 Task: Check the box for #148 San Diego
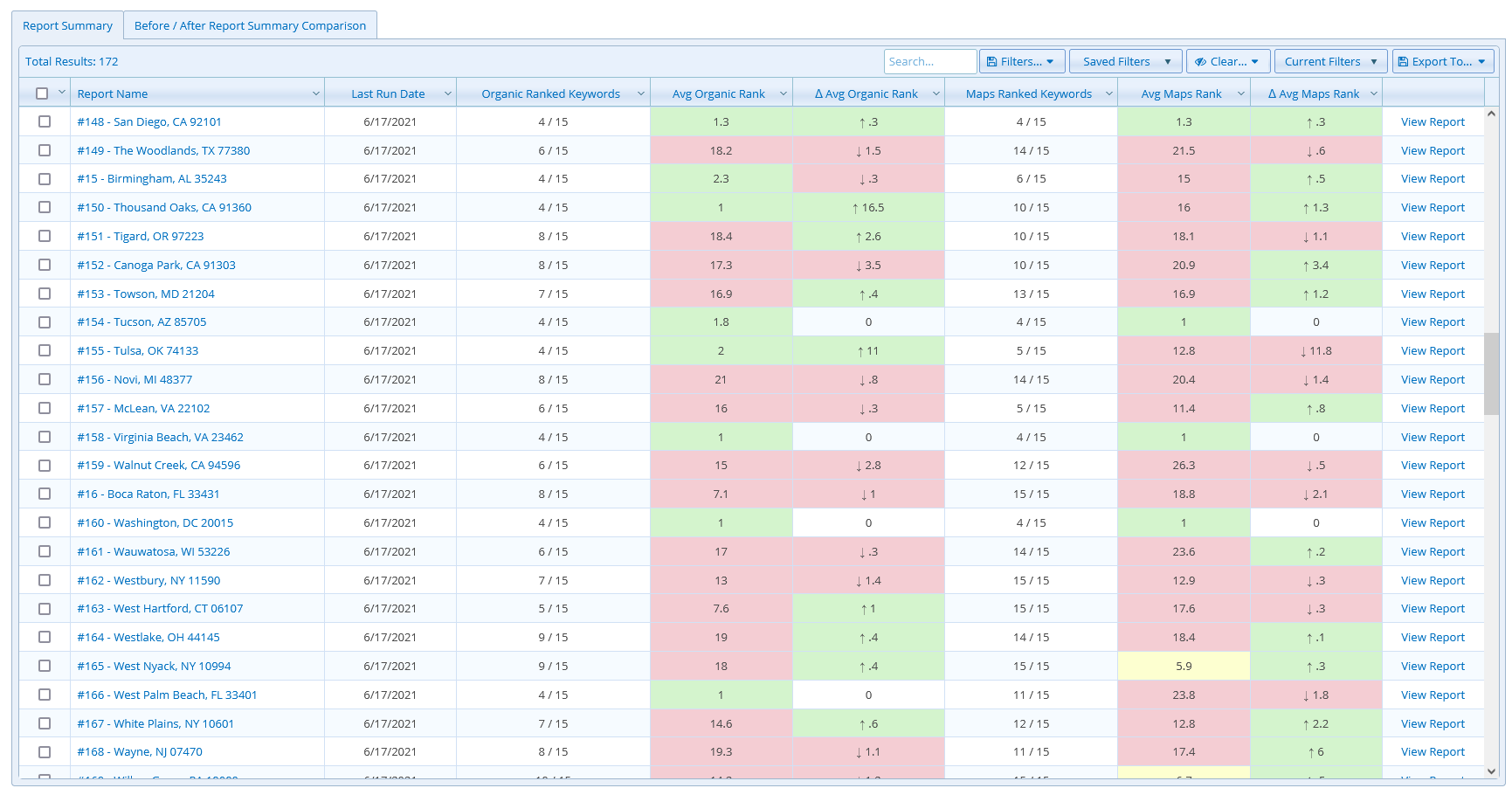coord(45,122)
